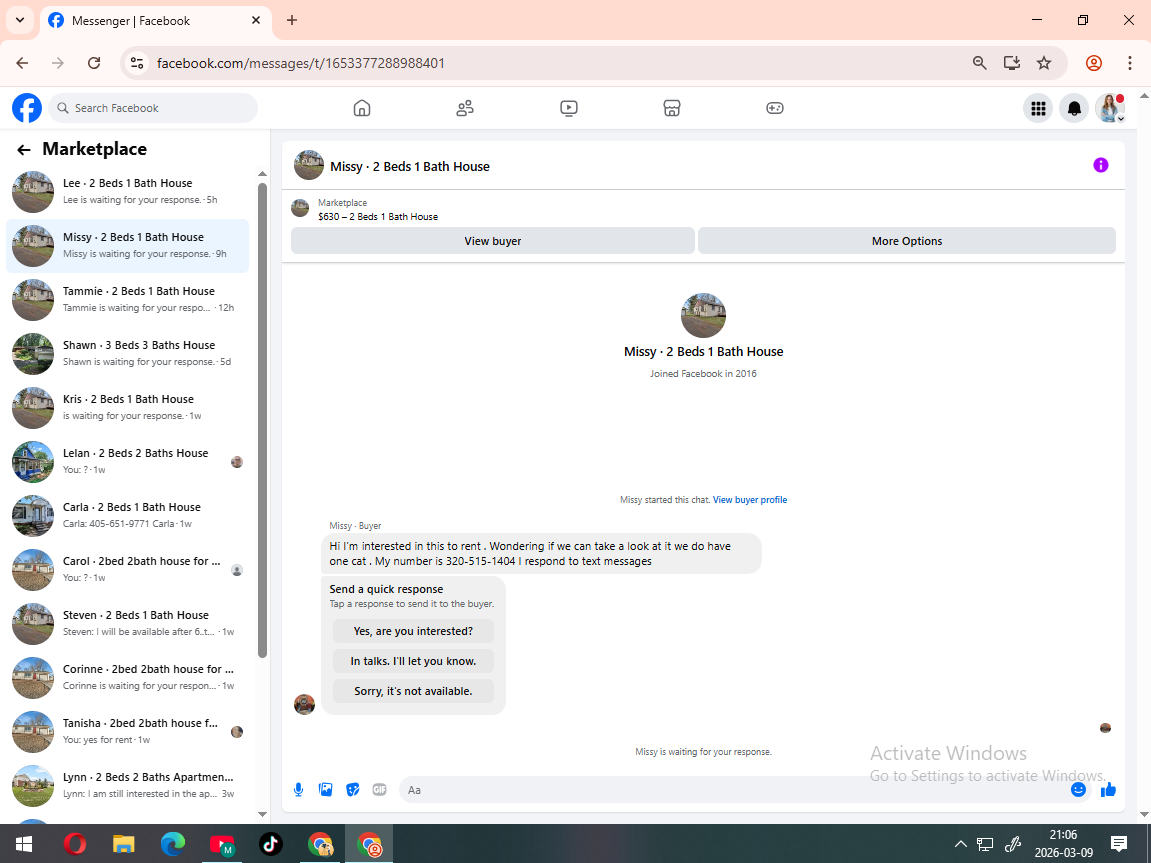Send quick response 'Sorry, it's not available.'

click(413, 691)
